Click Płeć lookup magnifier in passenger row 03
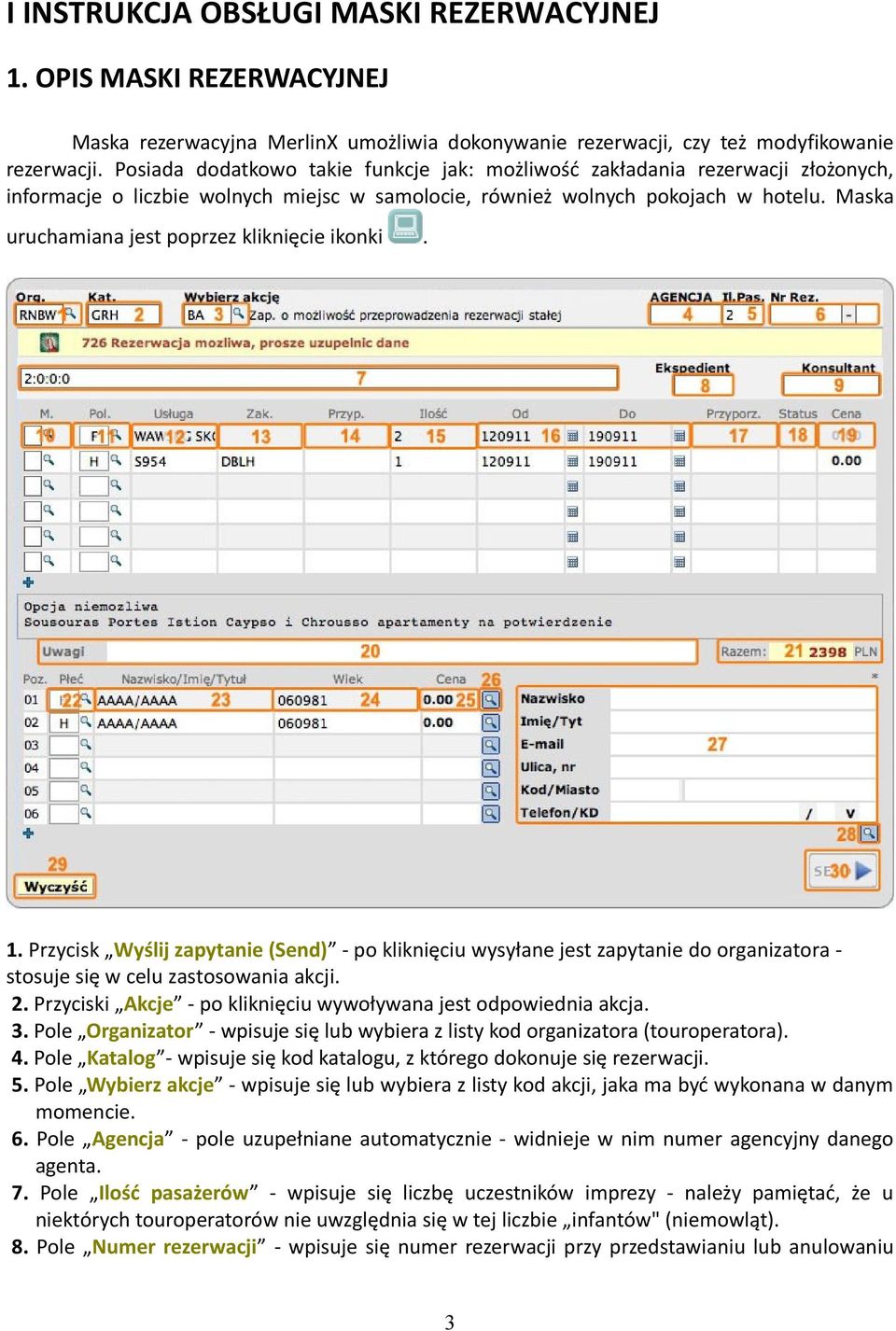The width and height of the screenshot is (896, 1331). [x=85, y=745]
